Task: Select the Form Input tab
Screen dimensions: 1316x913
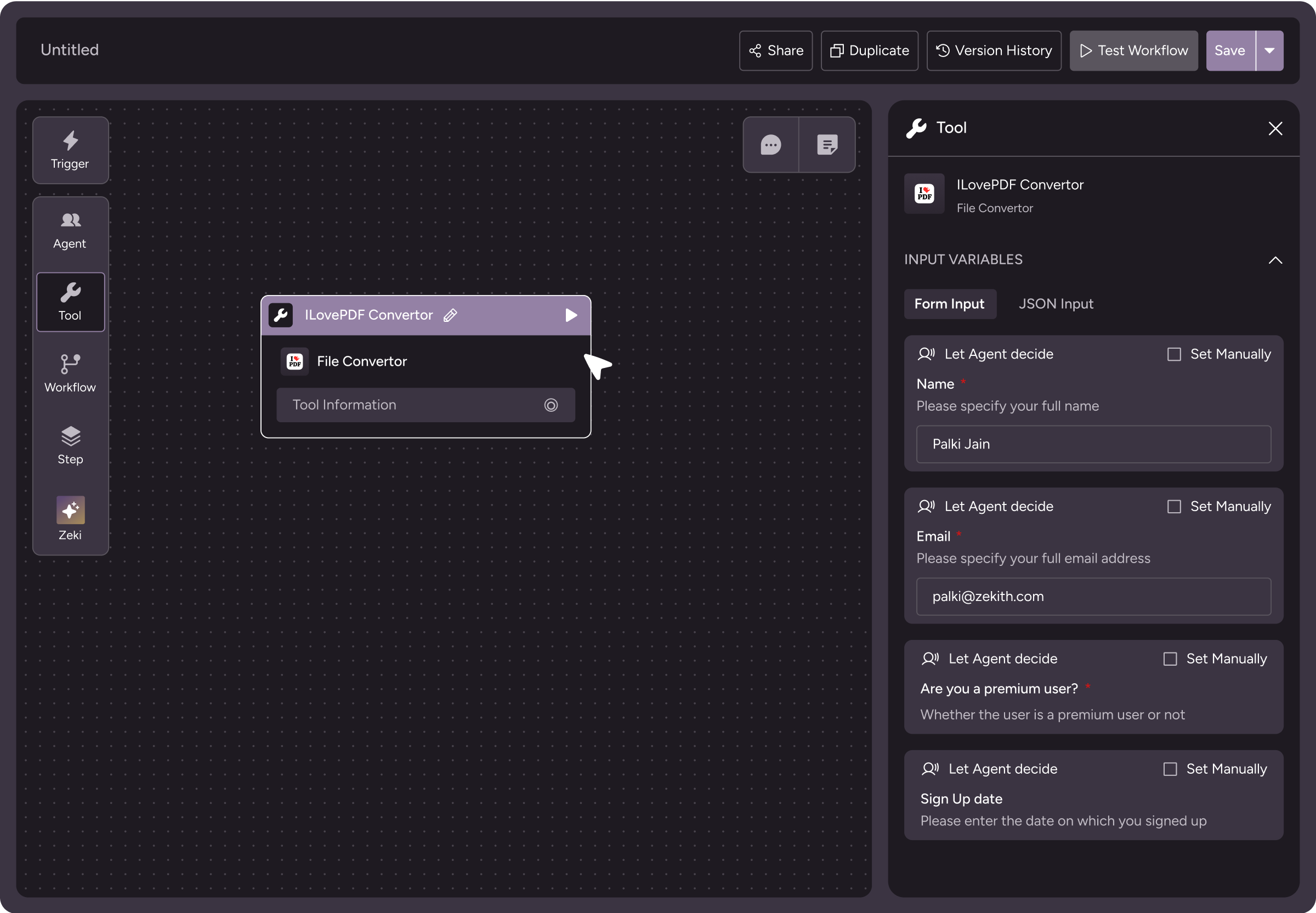Action: pos(949,304)
